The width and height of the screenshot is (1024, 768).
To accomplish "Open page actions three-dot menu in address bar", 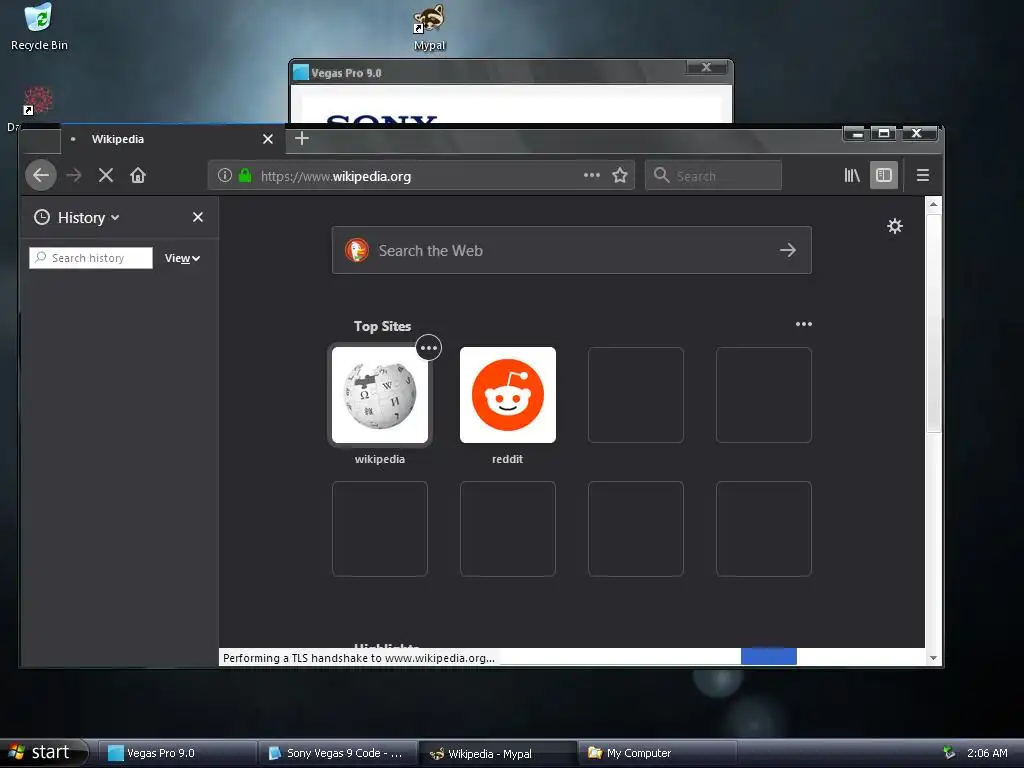I will 592,175.
